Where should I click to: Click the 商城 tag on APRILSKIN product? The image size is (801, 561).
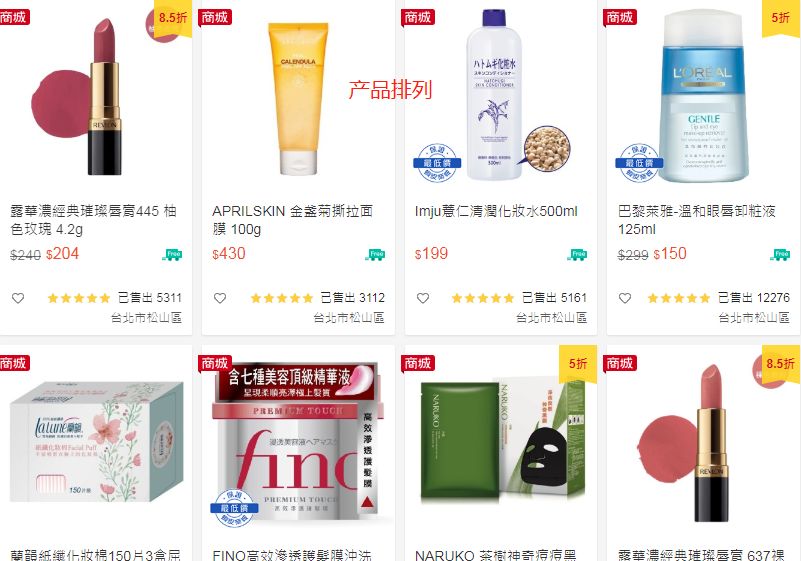[215, 17]
